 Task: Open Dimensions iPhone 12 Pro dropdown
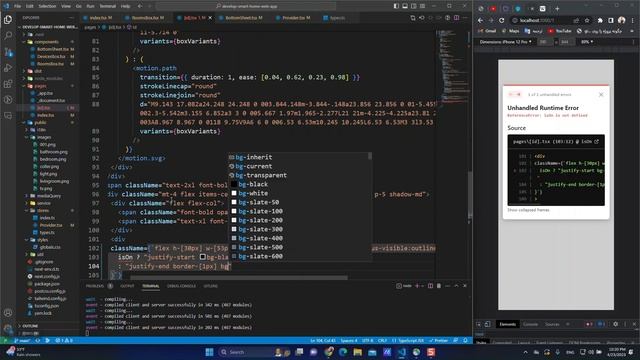pyautogui.click(x=506, y=42)
